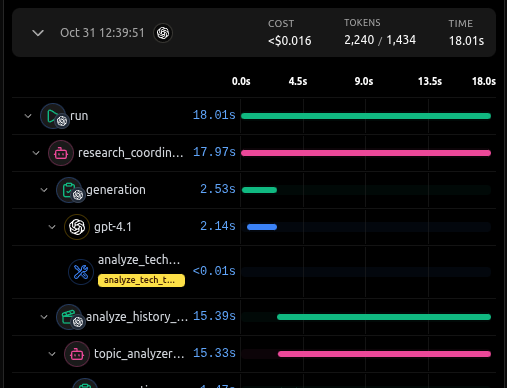Click the 4.5s timeline axis label
Viewport: 507px width, 388px height.
[298, 81]
